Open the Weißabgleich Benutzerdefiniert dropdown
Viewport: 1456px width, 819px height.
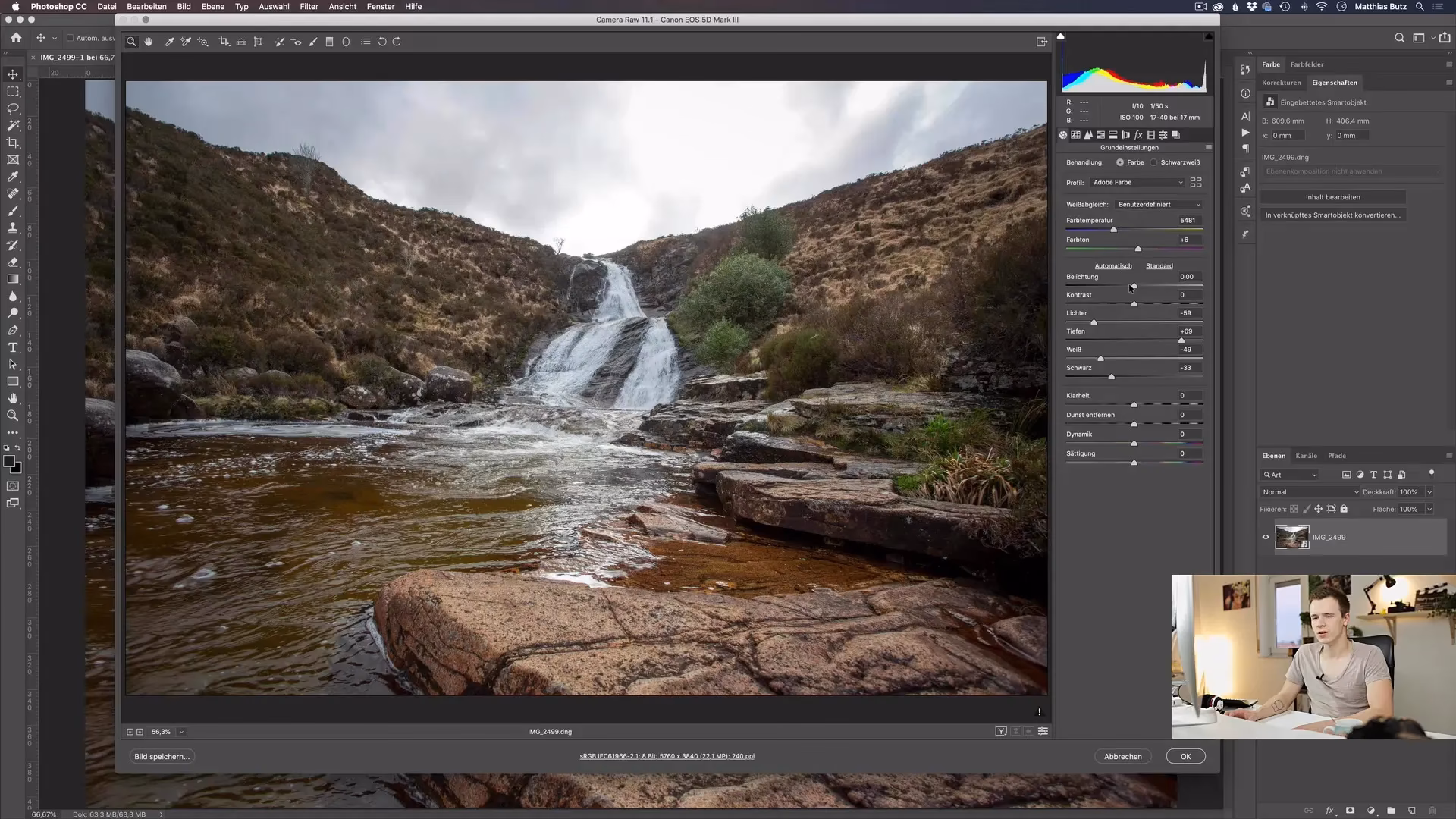1159,204
